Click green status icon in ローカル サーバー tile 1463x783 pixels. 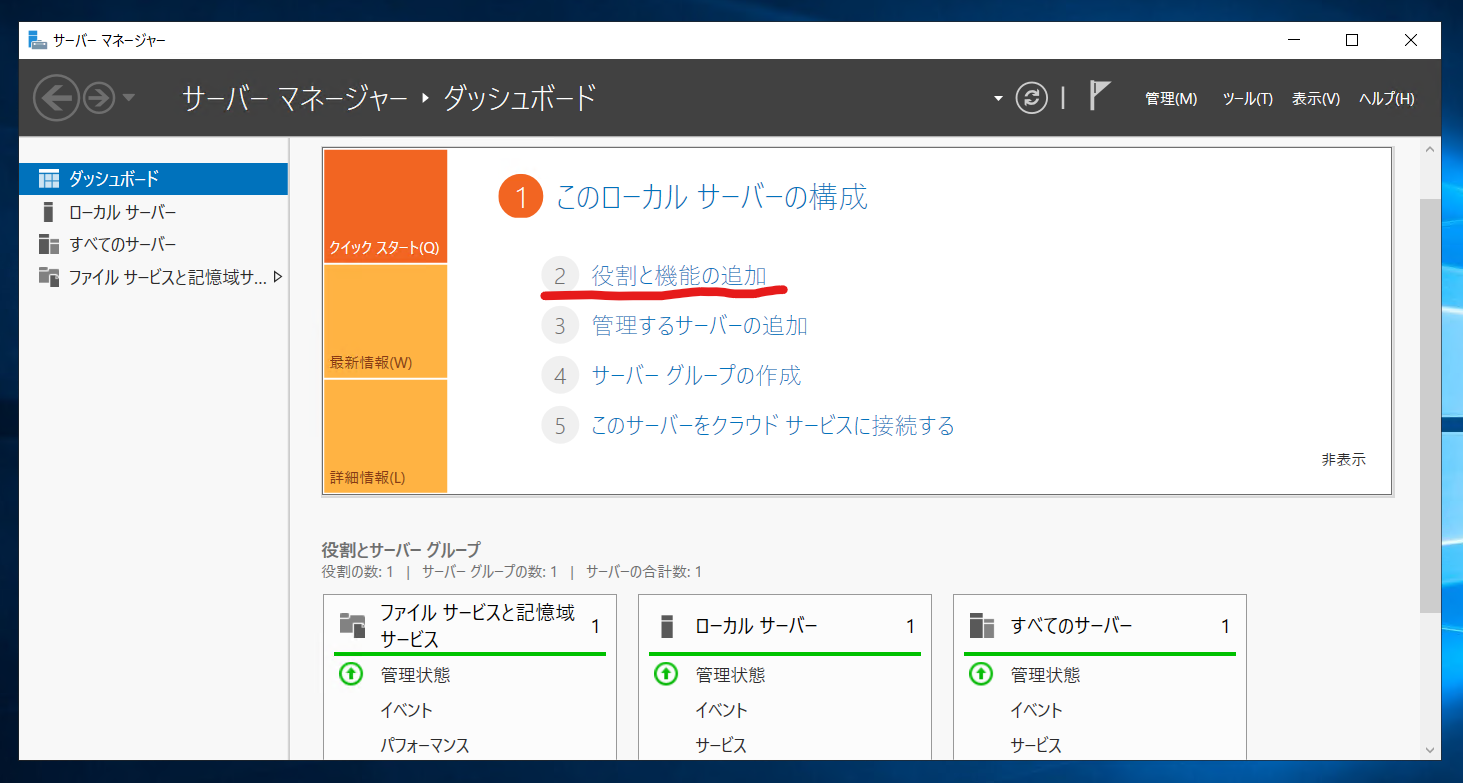point(666,675)
